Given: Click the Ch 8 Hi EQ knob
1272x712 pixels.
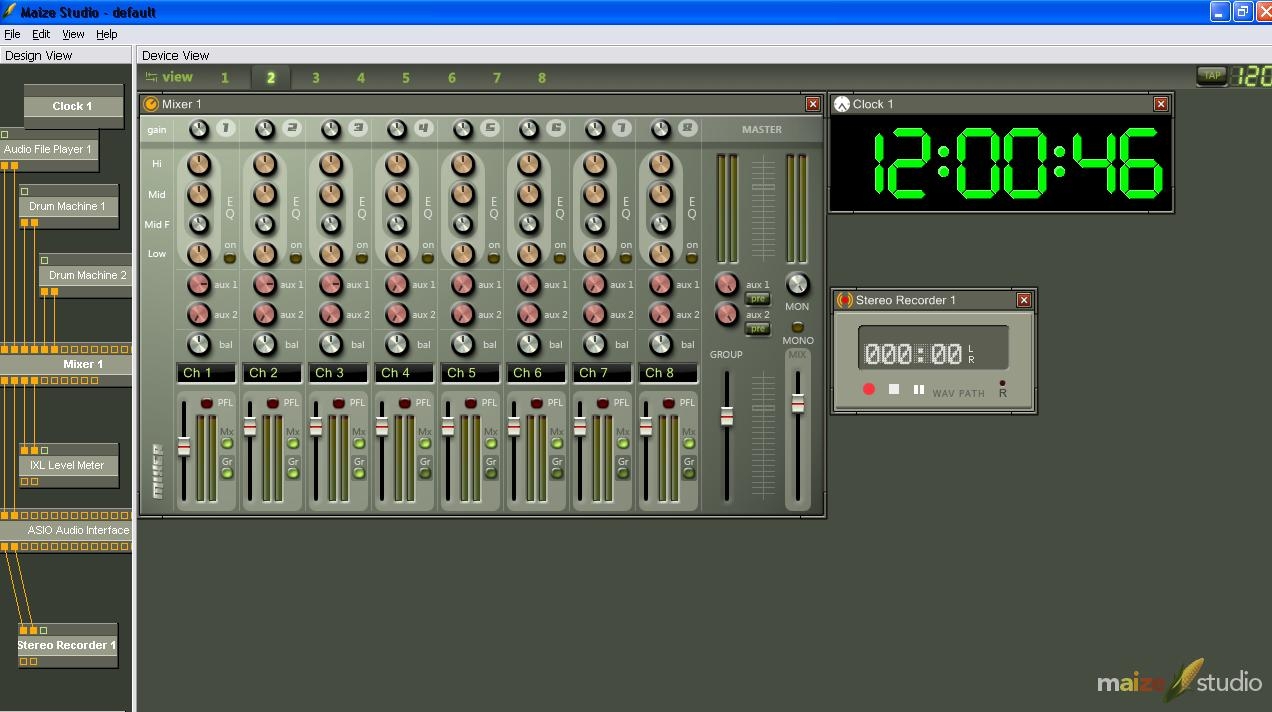Looking at the screenshot, I should 661,164.
